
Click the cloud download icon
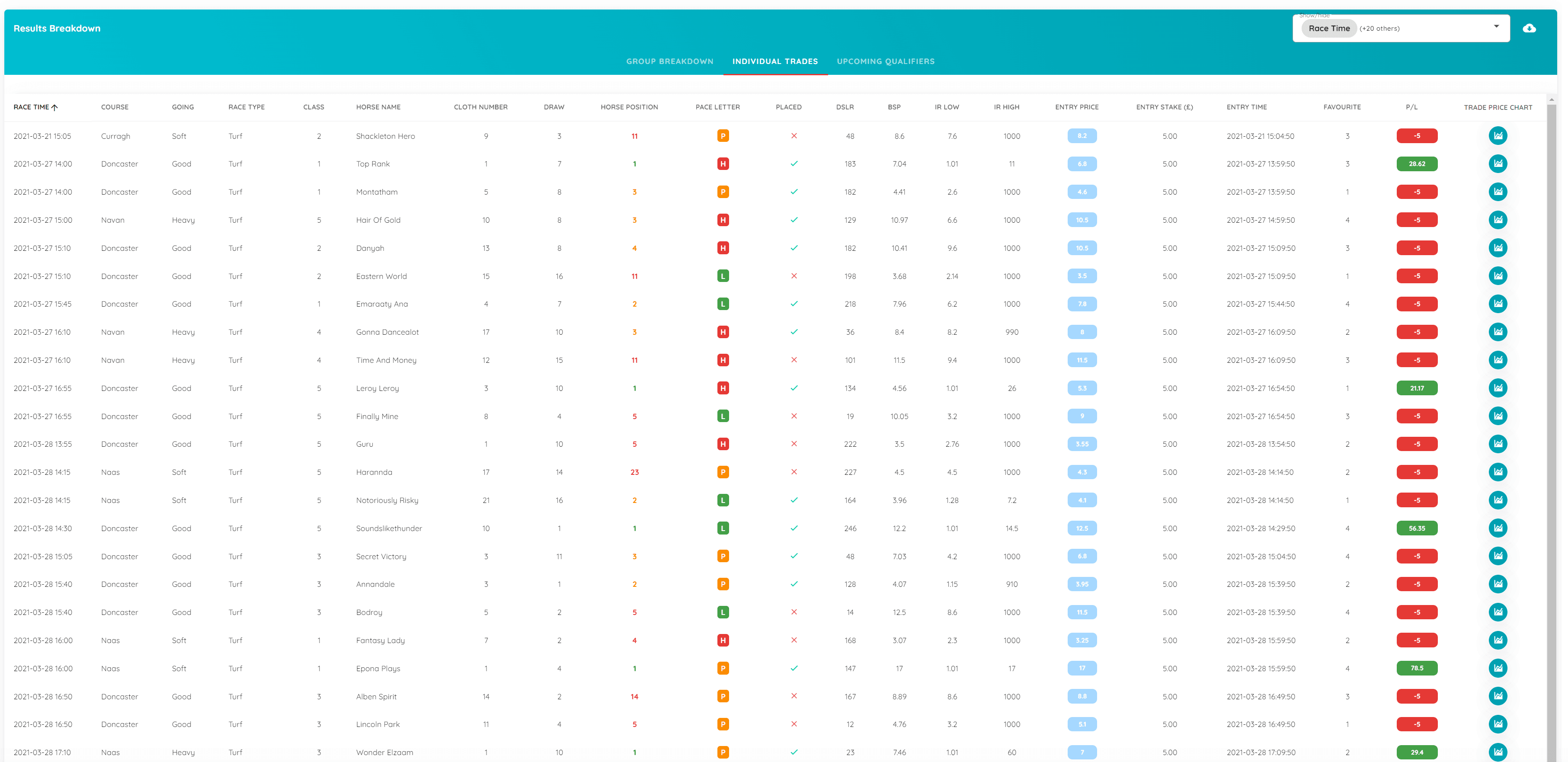pos(1529,28)
